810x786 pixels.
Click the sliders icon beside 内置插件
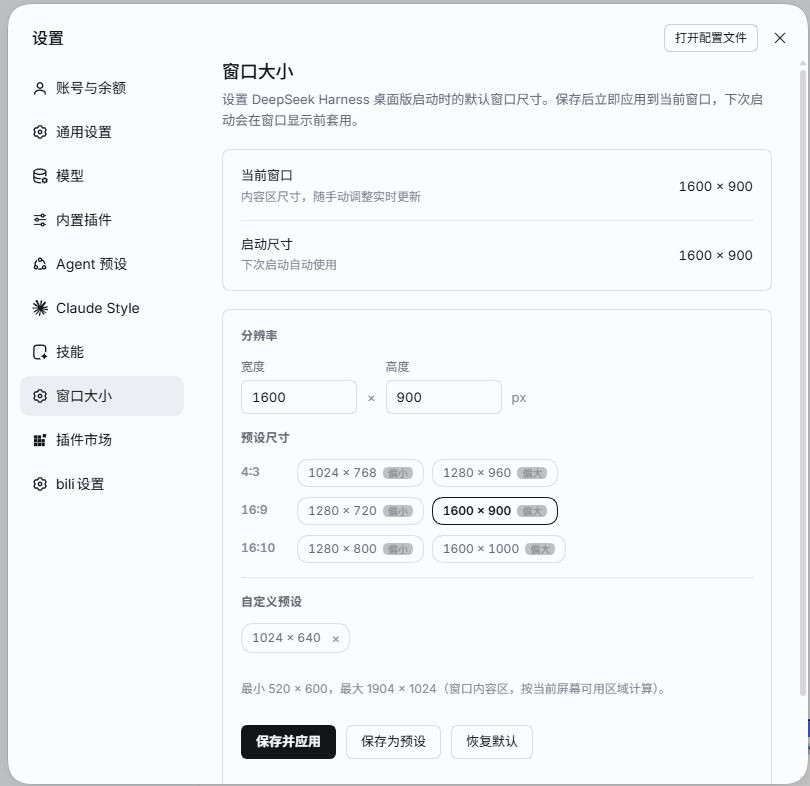40,220
